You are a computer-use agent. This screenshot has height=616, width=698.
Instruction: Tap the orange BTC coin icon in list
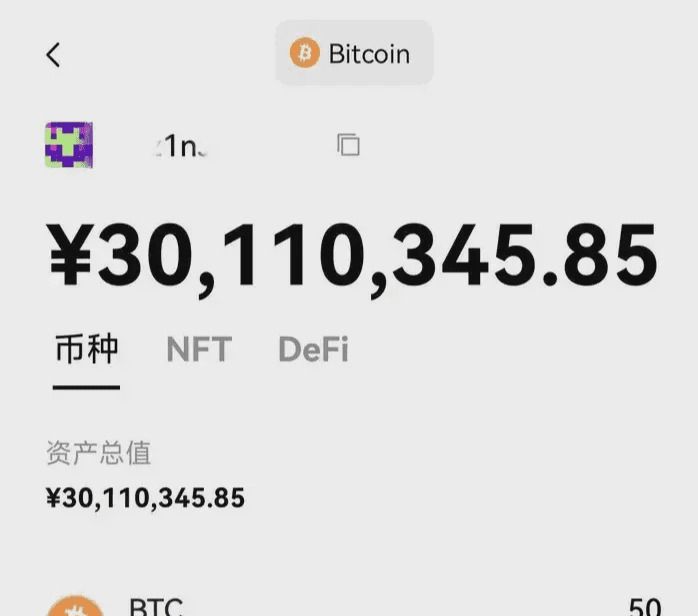click(x=75, y=606)
